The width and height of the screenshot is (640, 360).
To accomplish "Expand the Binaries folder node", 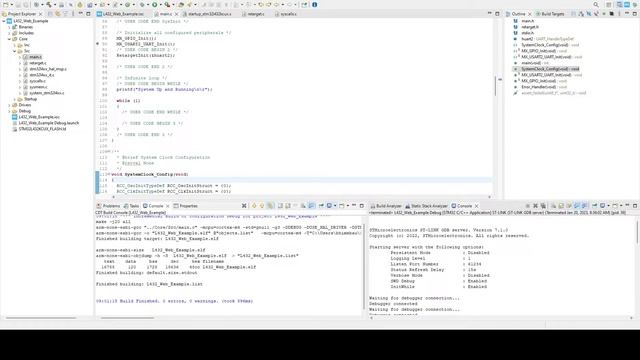I will tap(9, 27).
